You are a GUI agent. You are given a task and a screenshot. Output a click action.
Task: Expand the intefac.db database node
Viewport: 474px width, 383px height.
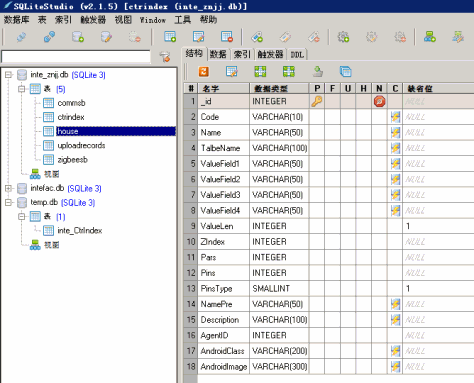[x=8, y=188]
